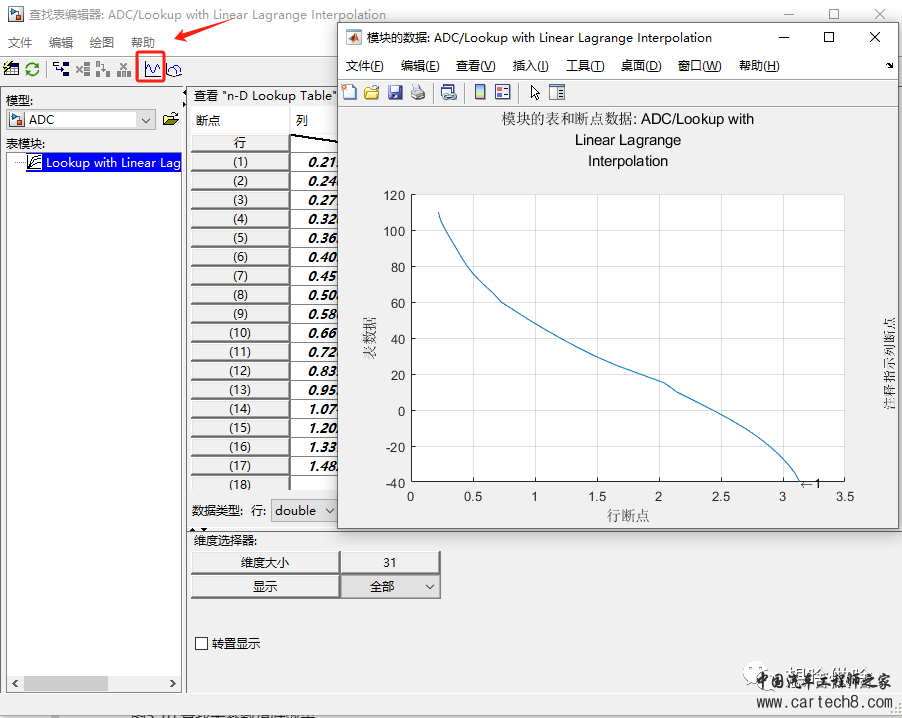Click the mesh plot icon
This screenshot has width=902, height=718.
tap(174, 70)
